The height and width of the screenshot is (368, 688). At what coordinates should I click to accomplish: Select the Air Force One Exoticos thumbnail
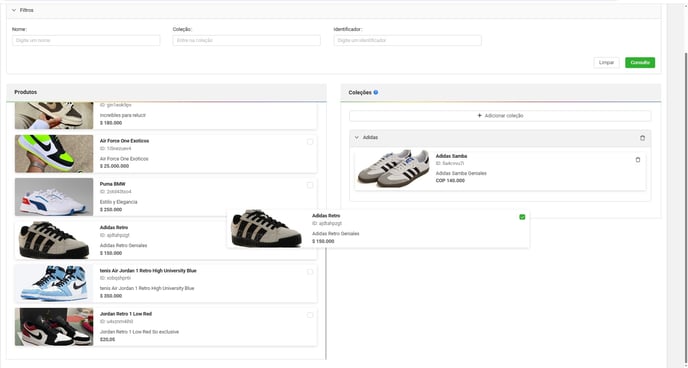tap(54, 154)
